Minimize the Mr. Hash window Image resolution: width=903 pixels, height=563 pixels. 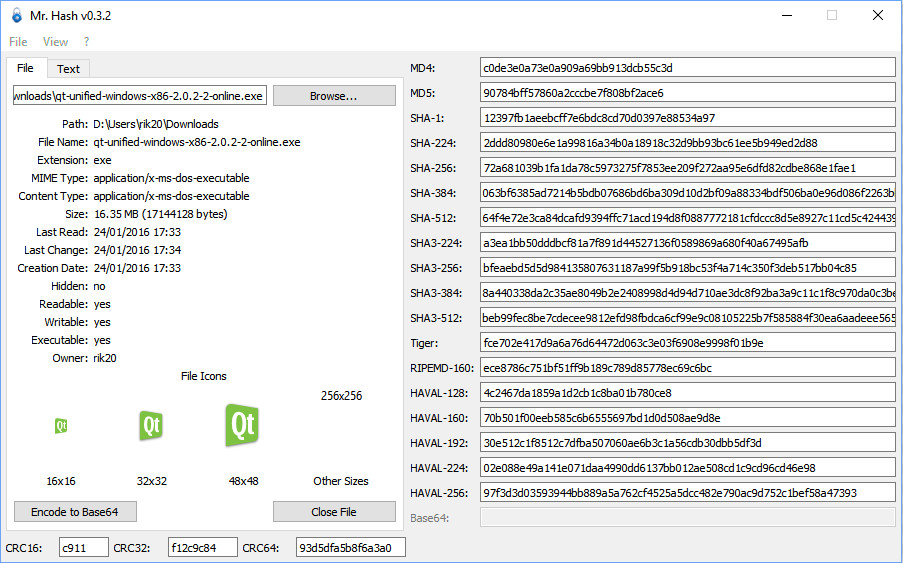pyautogui.click(x=787, y=16)
